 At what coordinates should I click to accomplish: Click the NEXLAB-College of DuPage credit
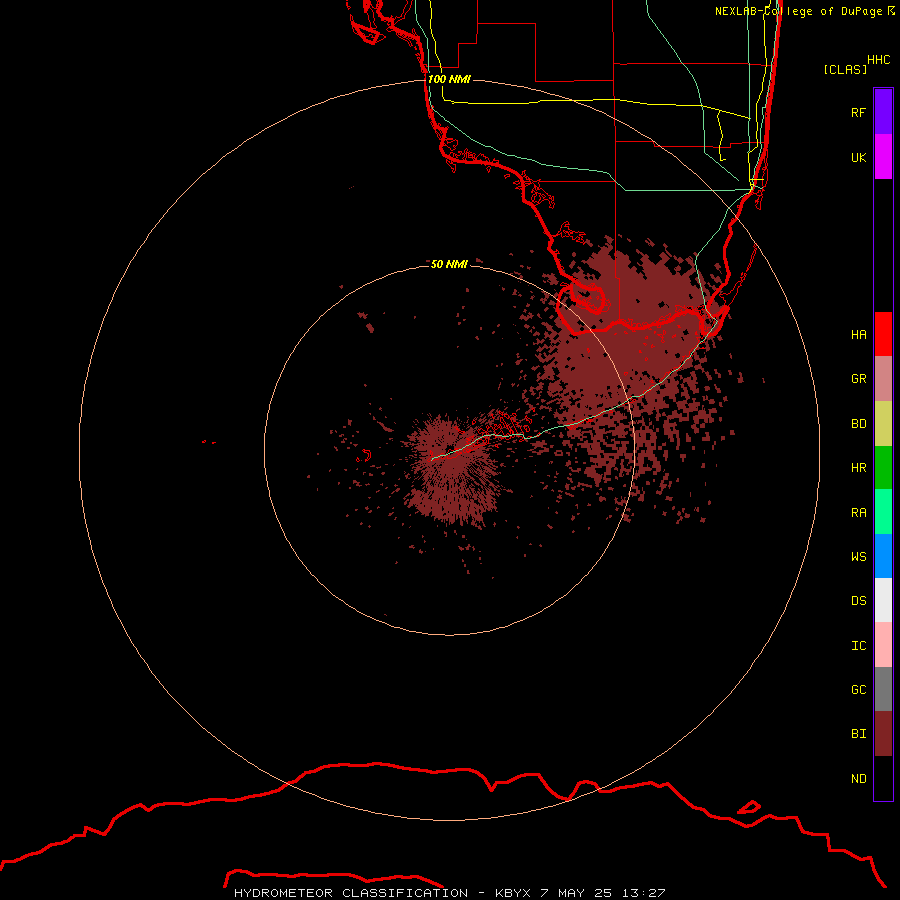[804, 11]
